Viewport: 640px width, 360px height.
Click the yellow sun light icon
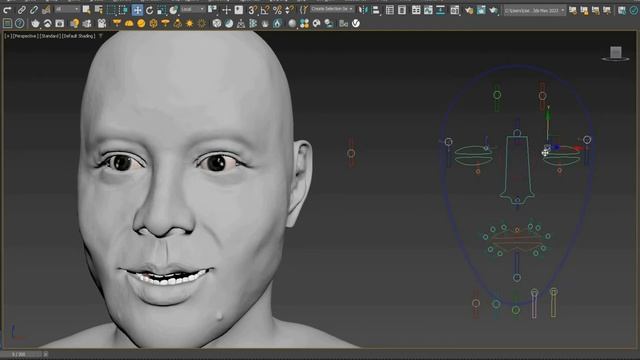[189, 24]
